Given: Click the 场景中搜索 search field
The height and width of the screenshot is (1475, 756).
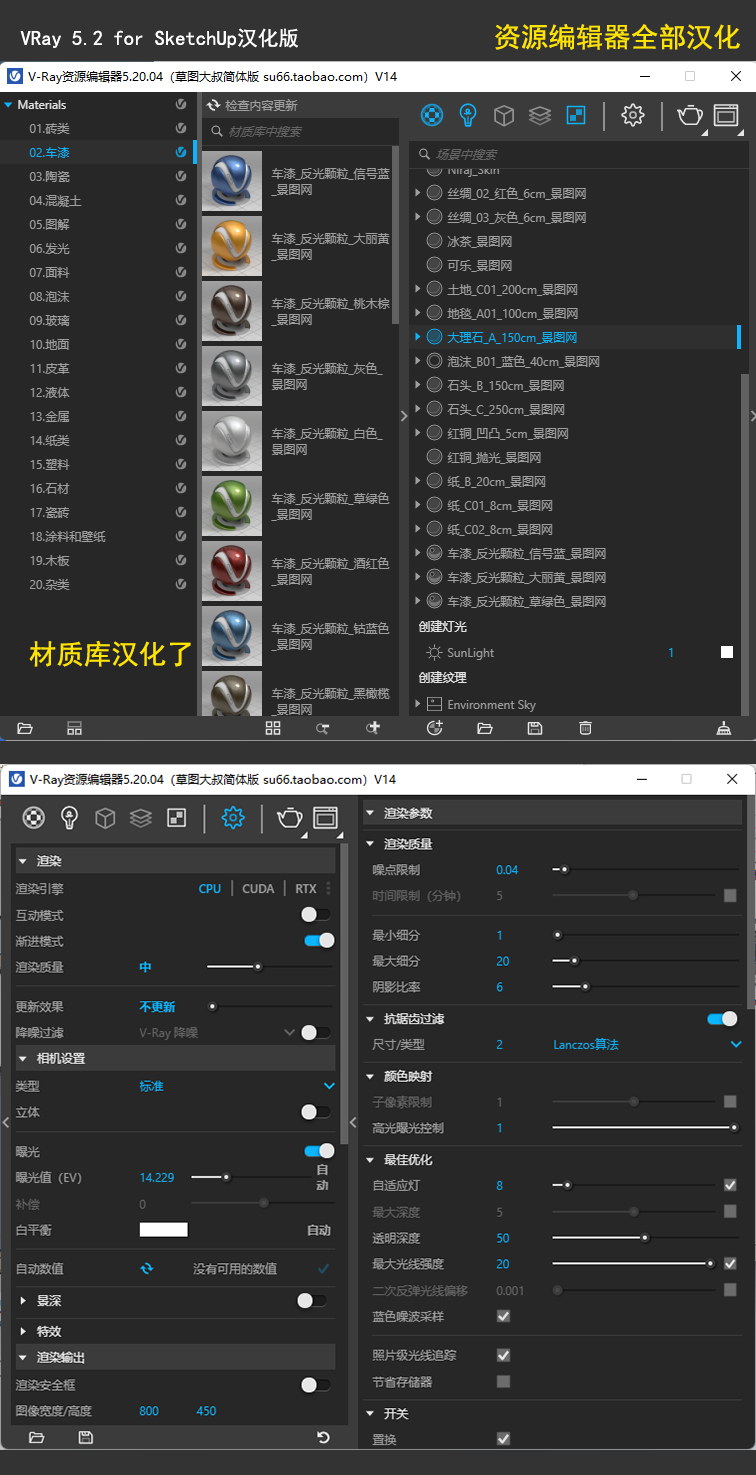Looking at the screenshot, I should (x=579, y=154).
